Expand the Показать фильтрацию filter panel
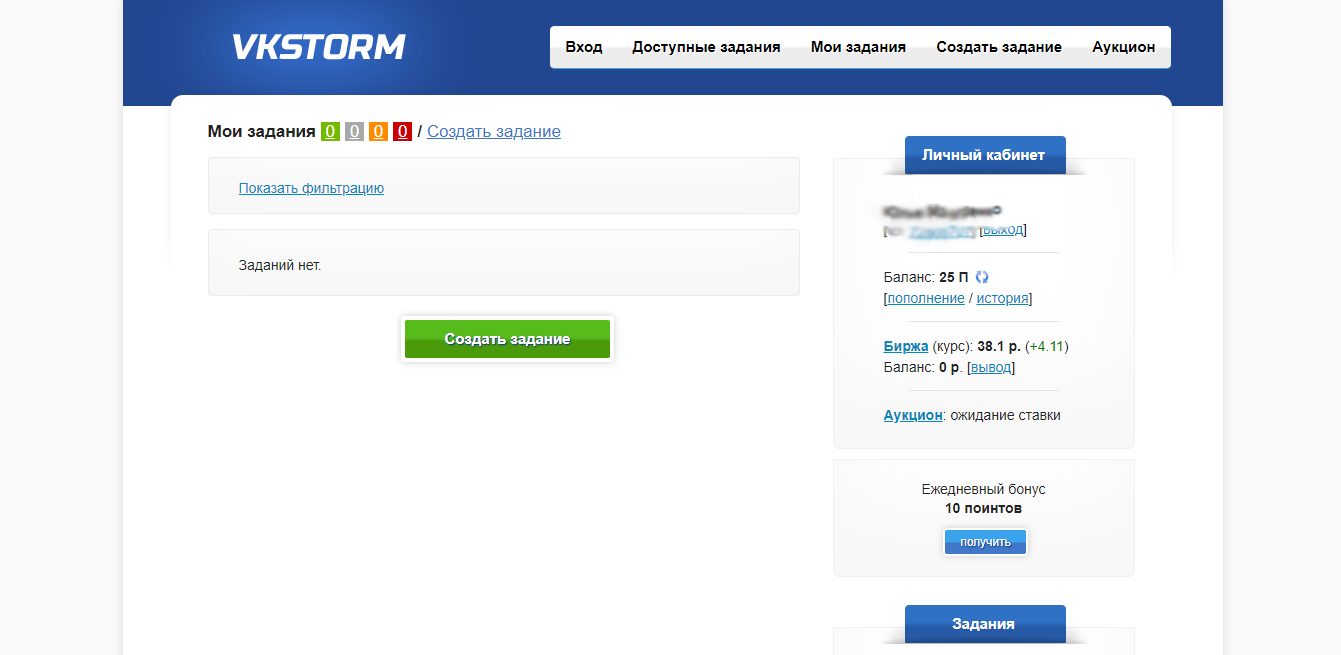 [x=311, y=188]
